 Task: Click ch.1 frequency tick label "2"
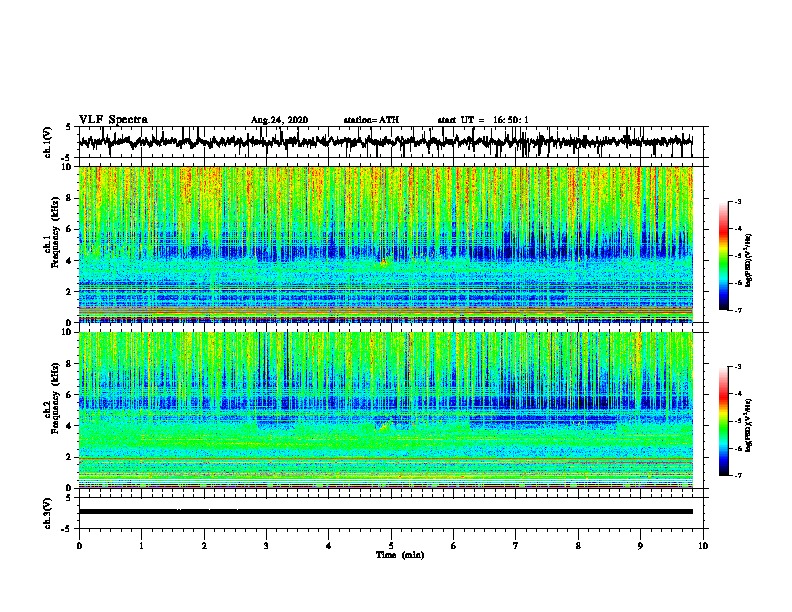coord(69,292)
